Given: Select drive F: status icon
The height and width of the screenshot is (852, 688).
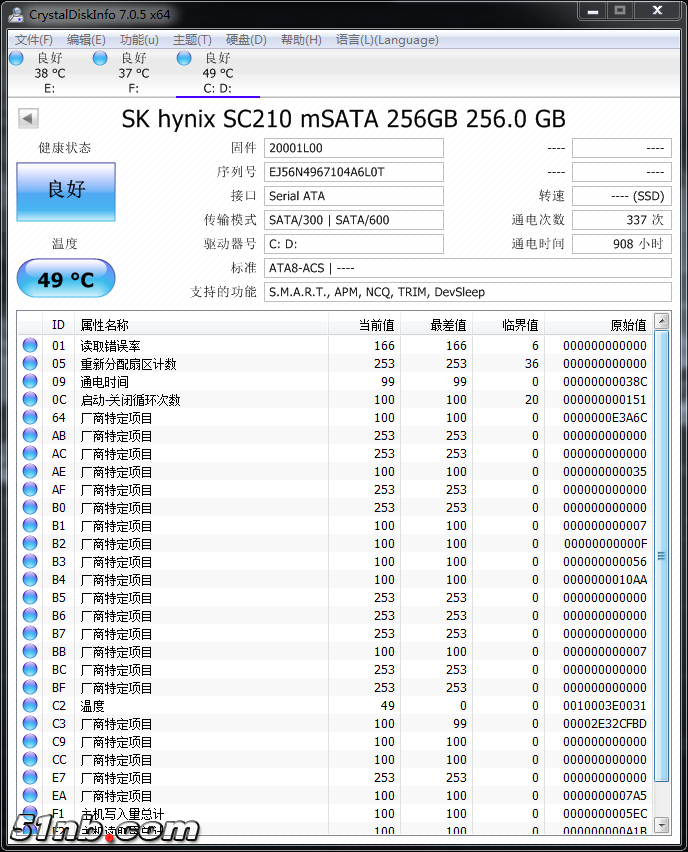Looking at the screenshot, I should pos(100,58).
